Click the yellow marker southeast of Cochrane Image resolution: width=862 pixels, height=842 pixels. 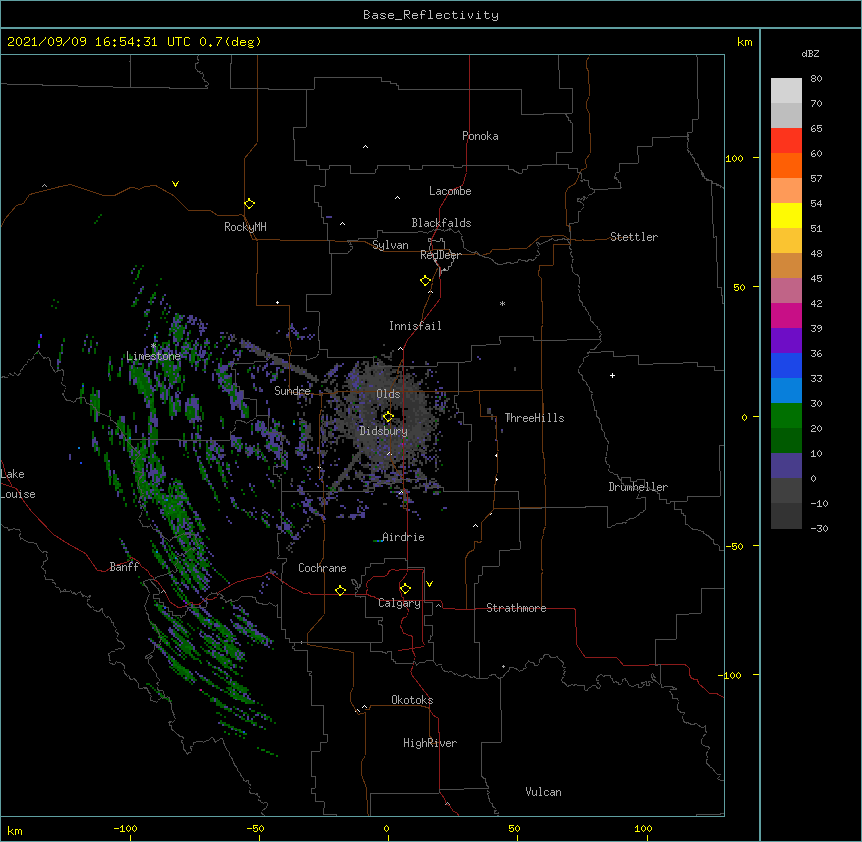click(340, 590)
